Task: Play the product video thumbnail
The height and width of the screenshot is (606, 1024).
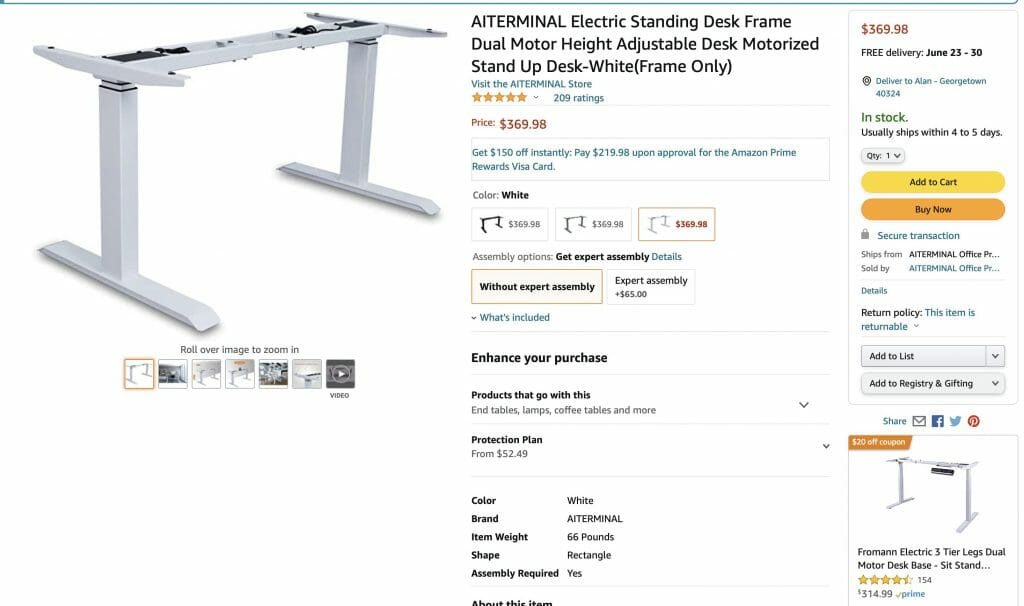Action: 340,374
